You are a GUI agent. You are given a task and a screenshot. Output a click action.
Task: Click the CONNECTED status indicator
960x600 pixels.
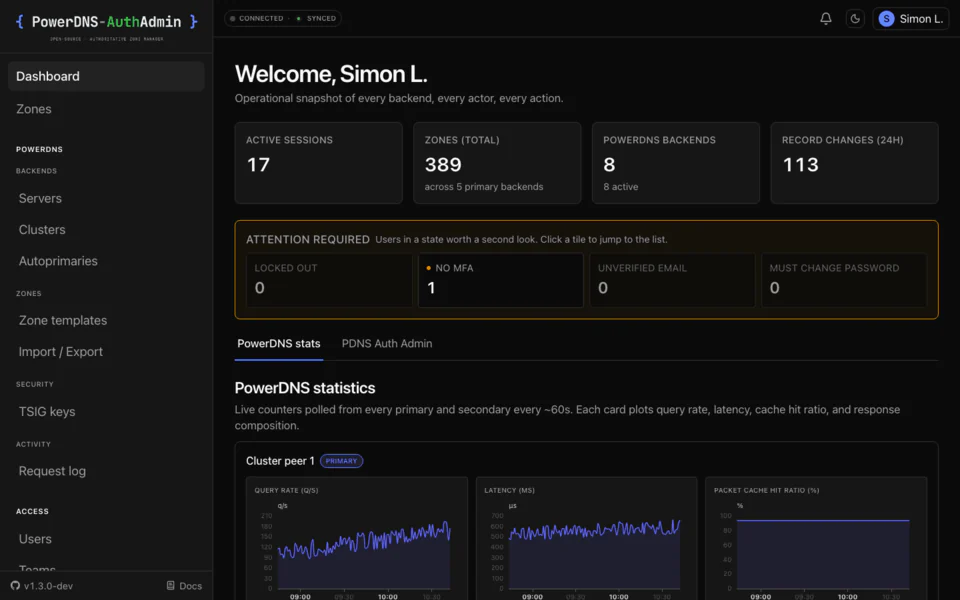[x=257, y=18]
